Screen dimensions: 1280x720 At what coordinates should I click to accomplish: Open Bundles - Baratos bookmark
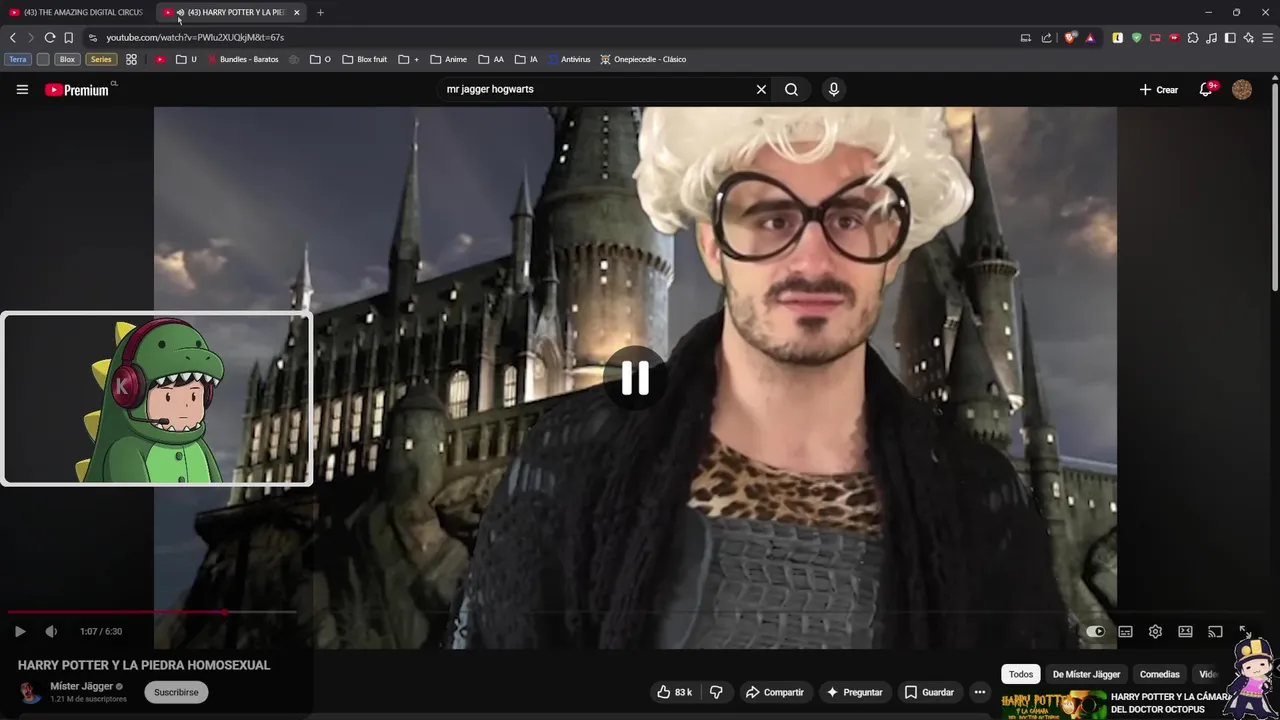pyautogui.click(x=243, y=59)
